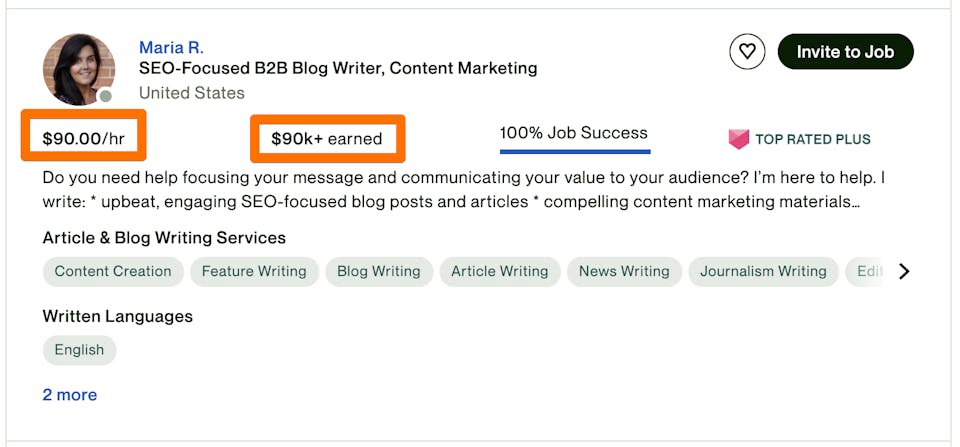Click the $90k+ earned amount

326,139
